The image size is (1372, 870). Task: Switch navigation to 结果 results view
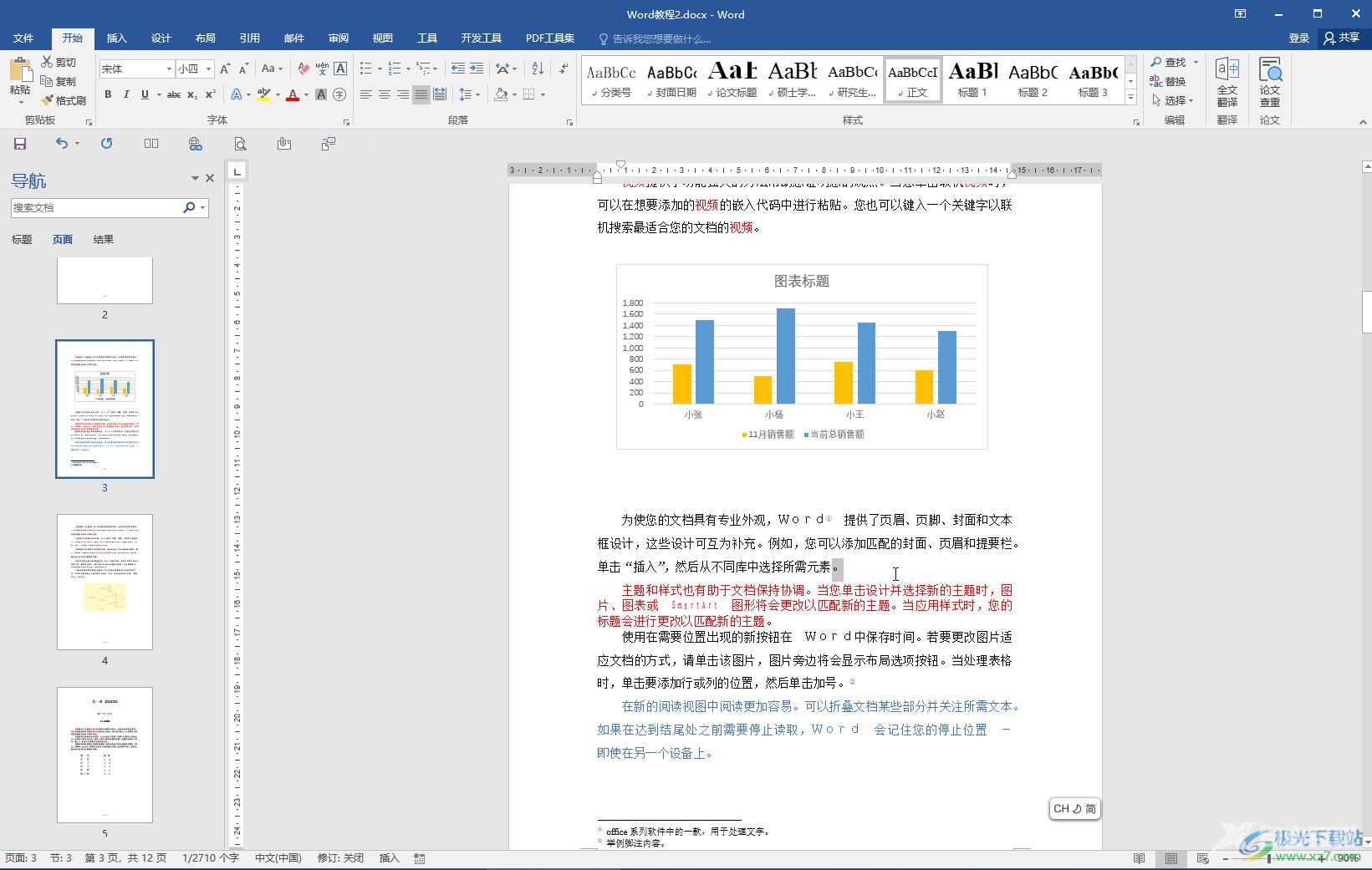[x=104, y=239]
